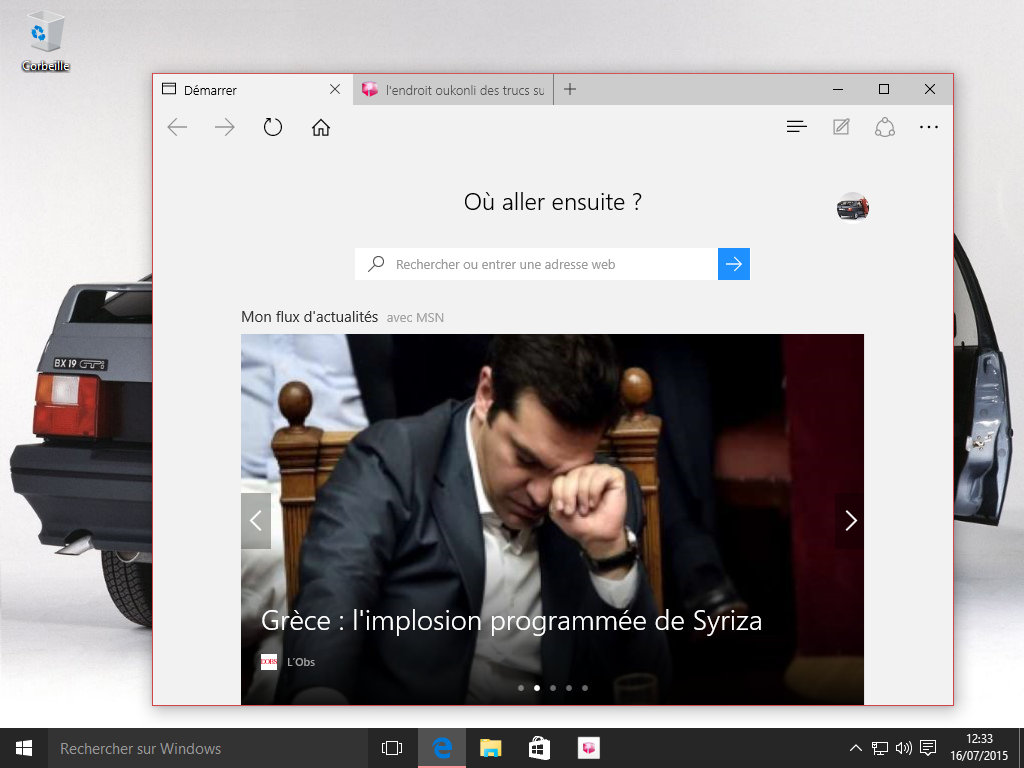Click the browser Forward arrow
Screen dimensions: 1024x768
coord(225,127)
